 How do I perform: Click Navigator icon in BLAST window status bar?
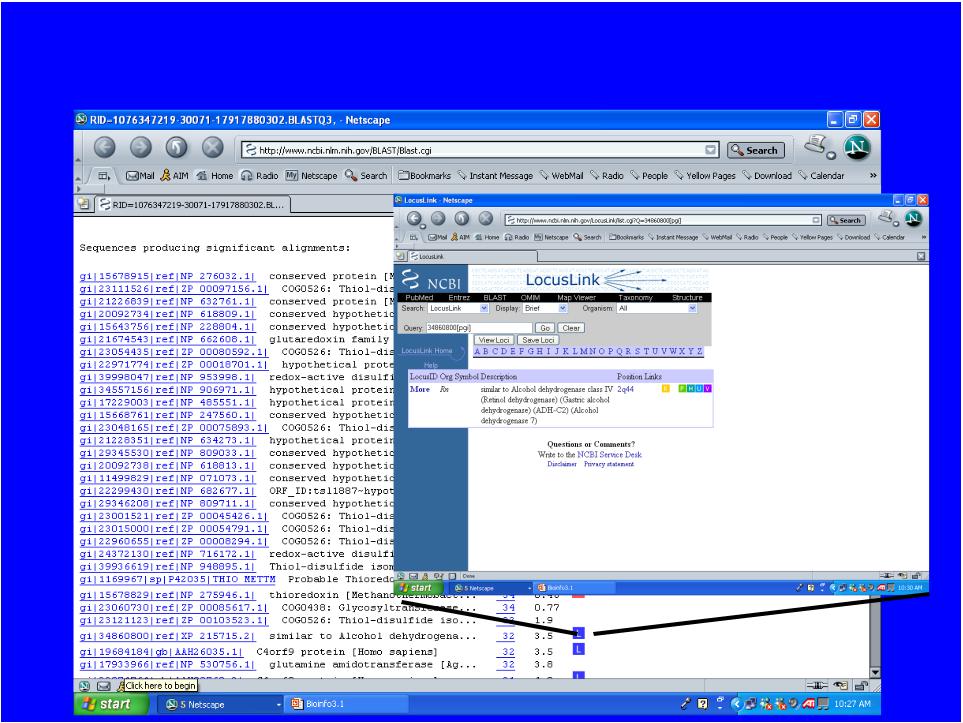84,686
